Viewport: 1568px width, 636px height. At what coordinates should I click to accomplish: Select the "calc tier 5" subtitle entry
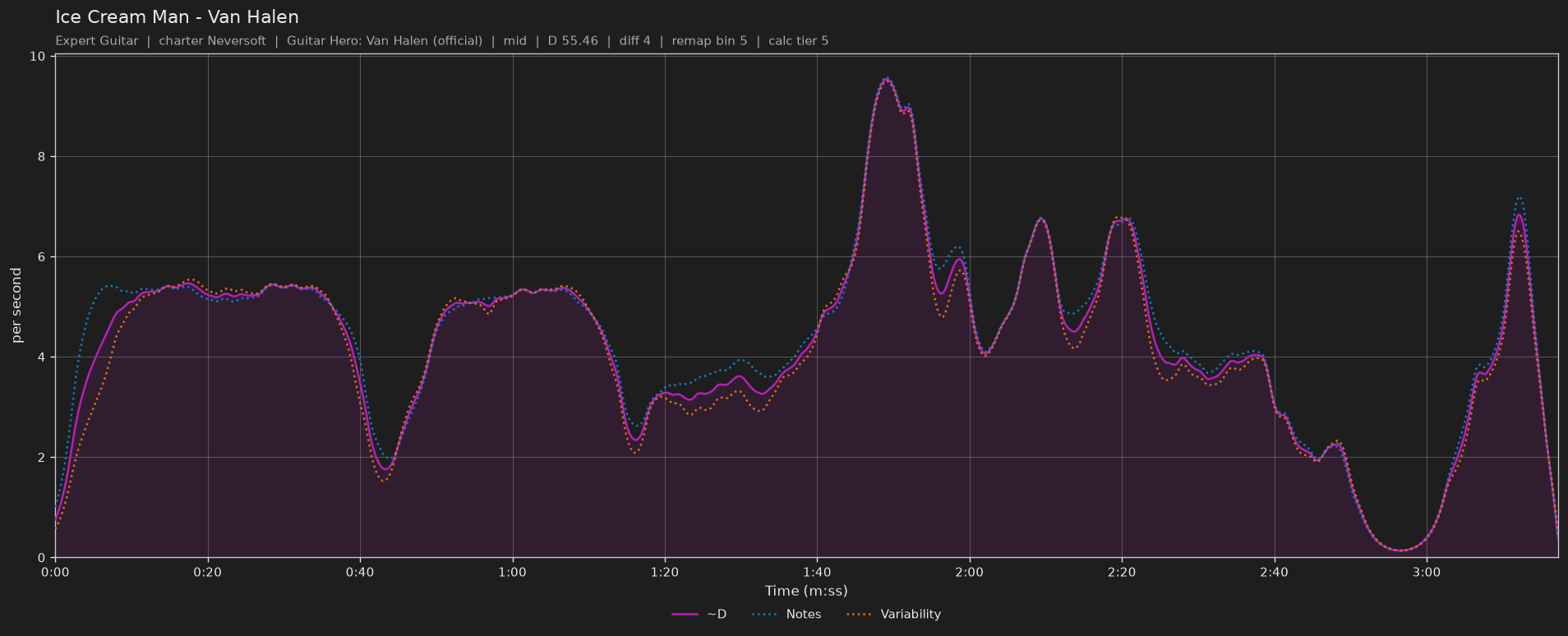coord(798,41)
